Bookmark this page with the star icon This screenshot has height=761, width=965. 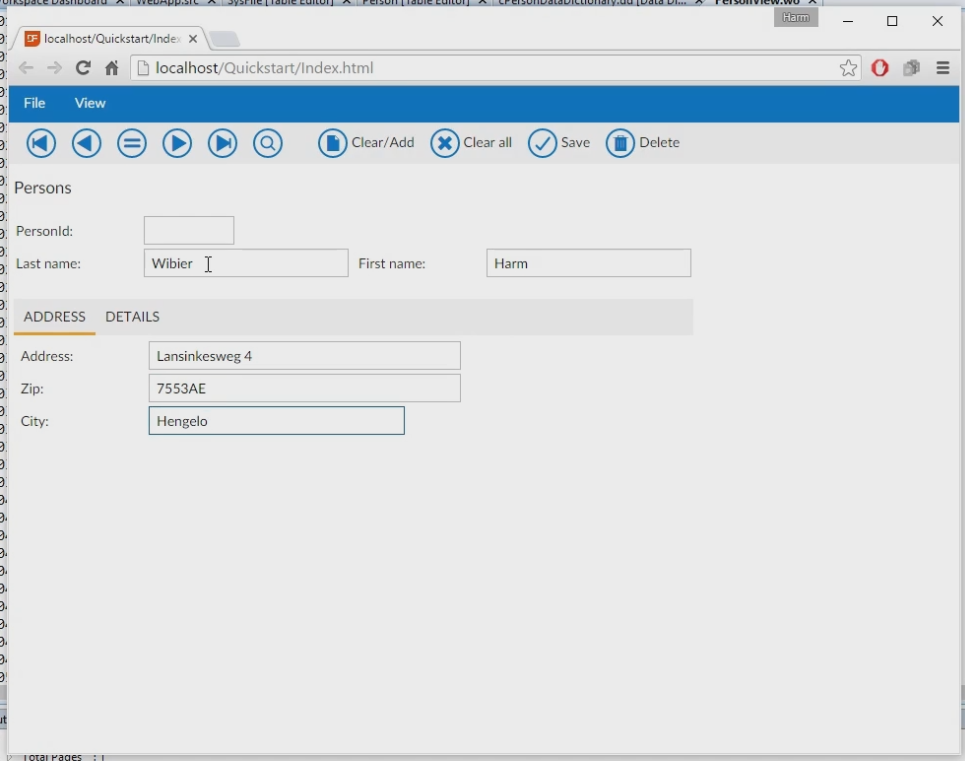coord(848,68)
